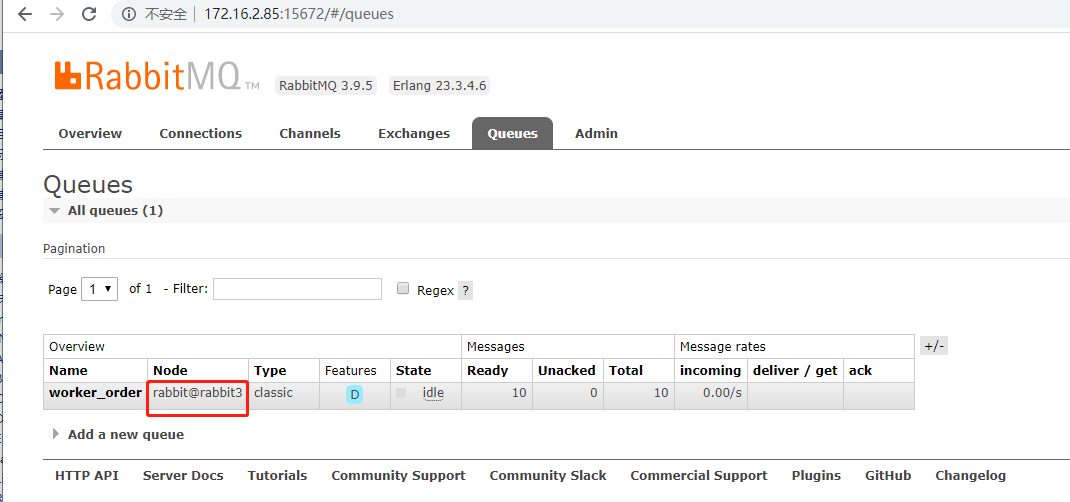Open the Overview tab

pyautogui.click(x=90, y=134)
